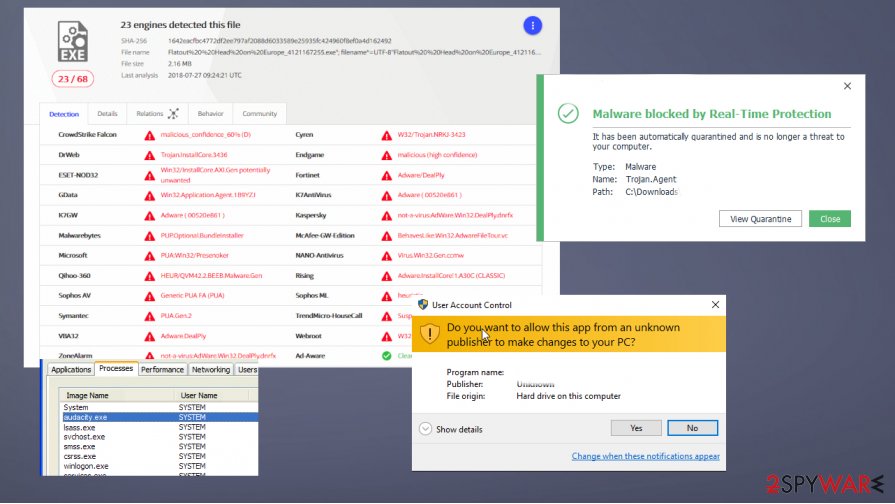Open Change when these notifications appear link
This screenshot has width=895, height=504.
point(646,456)
